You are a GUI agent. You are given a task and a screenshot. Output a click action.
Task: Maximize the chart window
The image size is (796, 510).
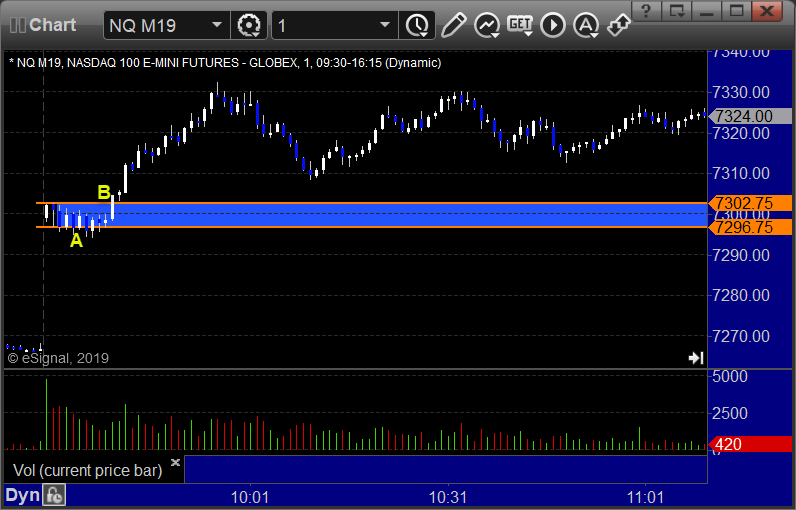(x=736, y=11)
